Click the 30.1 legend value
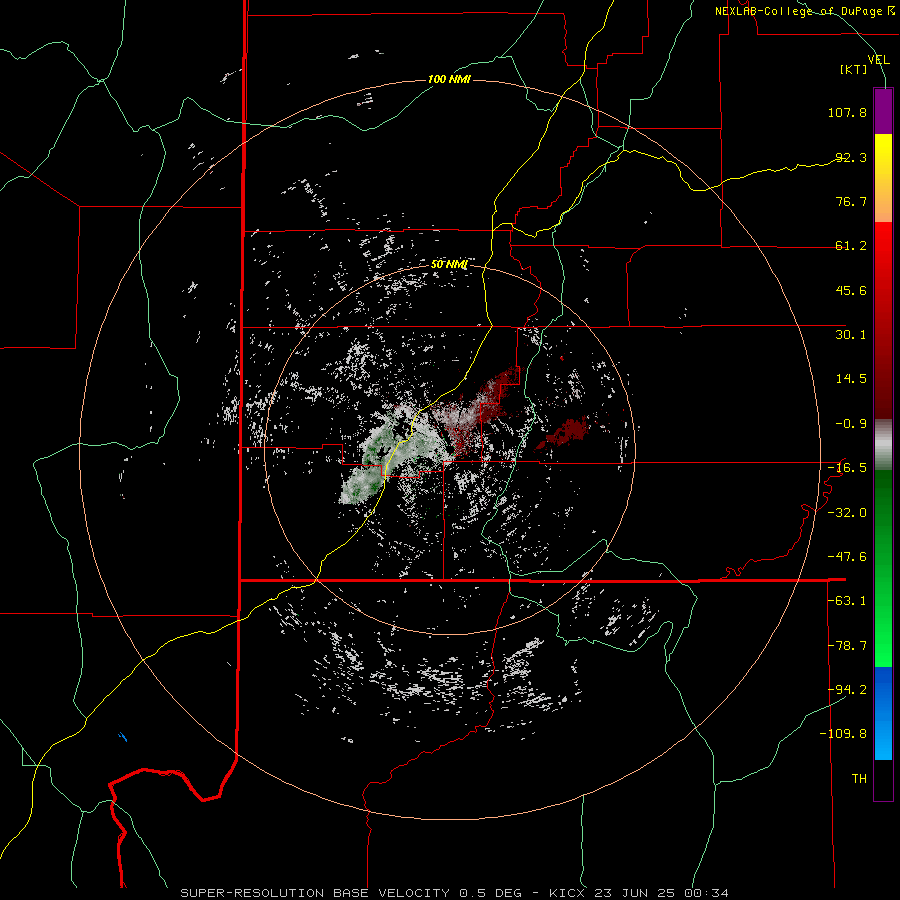Screen dimensions: 900x900 pyautogui.click(x=851, y=335)
